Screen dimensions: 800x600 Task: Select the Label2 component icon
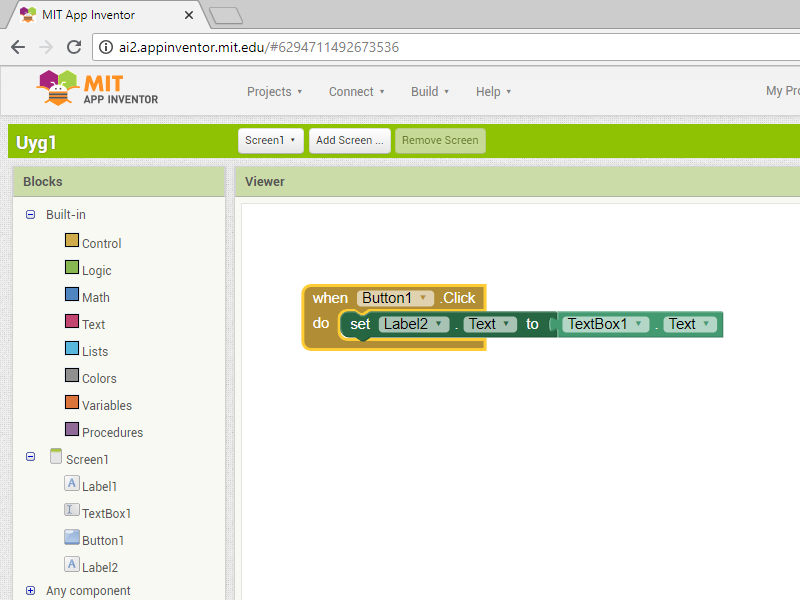pos(72,565)
